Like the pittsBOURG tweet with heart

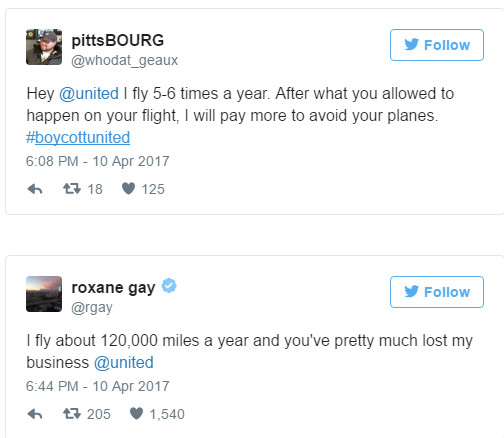pyautogui.click(x=128, y=189)
